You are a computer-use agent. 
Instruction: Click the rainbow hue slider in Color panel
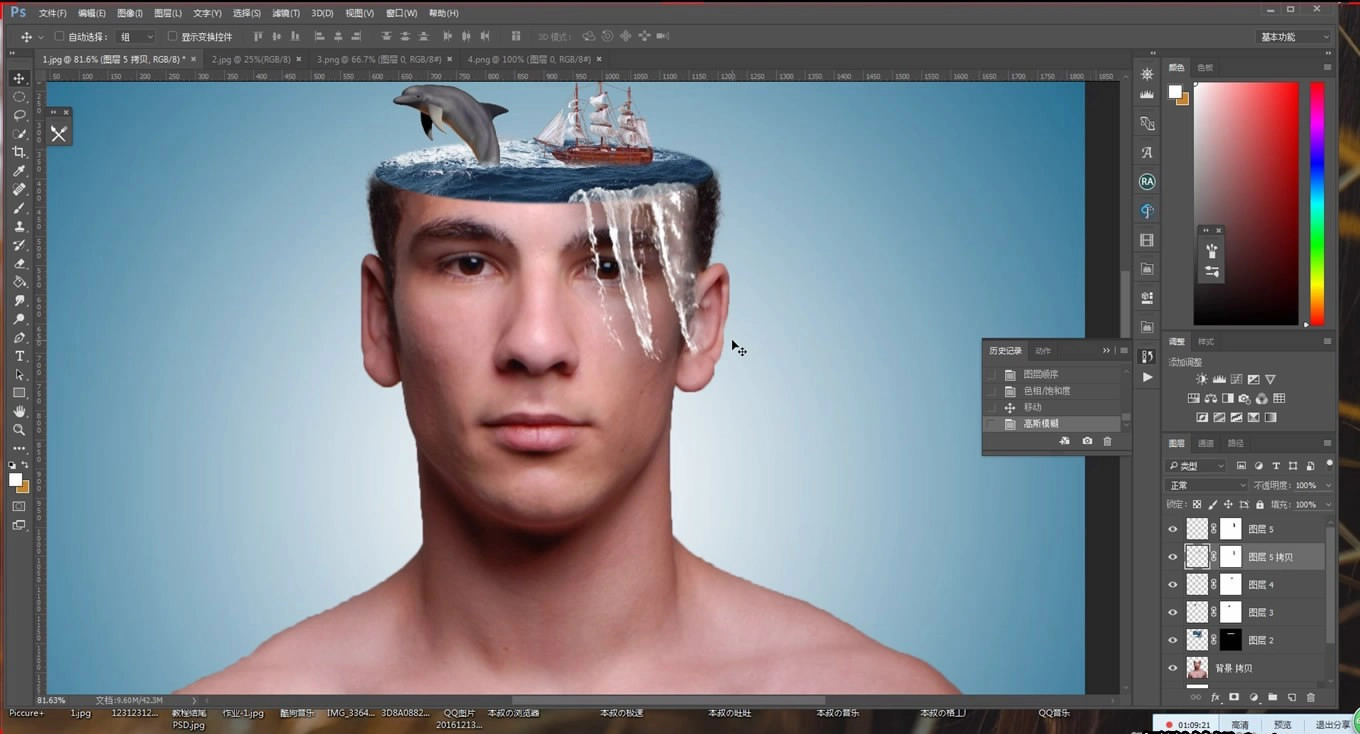1317,203
